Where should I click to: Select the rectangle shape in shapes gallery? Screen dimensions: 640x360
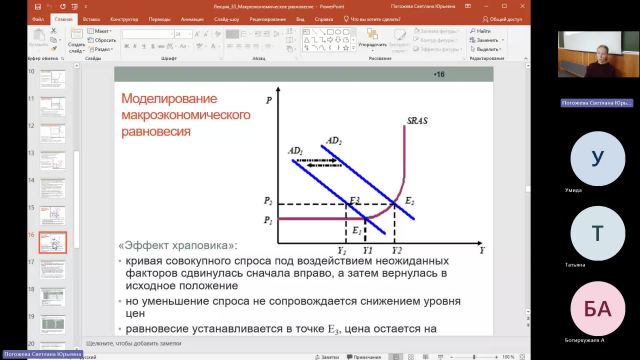coord(330,32)
